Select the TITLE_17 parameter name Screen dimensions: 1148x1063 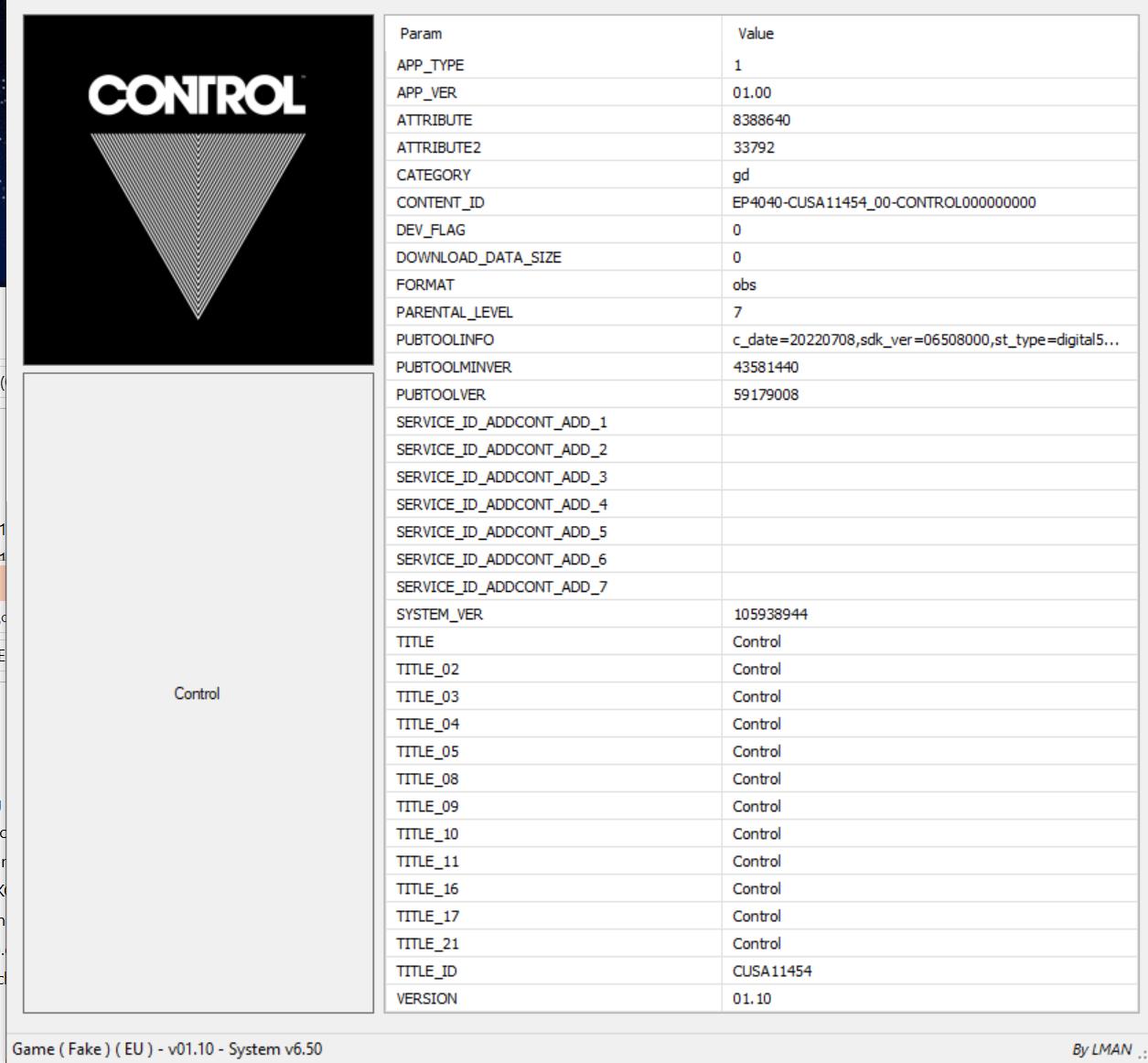[x=427, y=916]
